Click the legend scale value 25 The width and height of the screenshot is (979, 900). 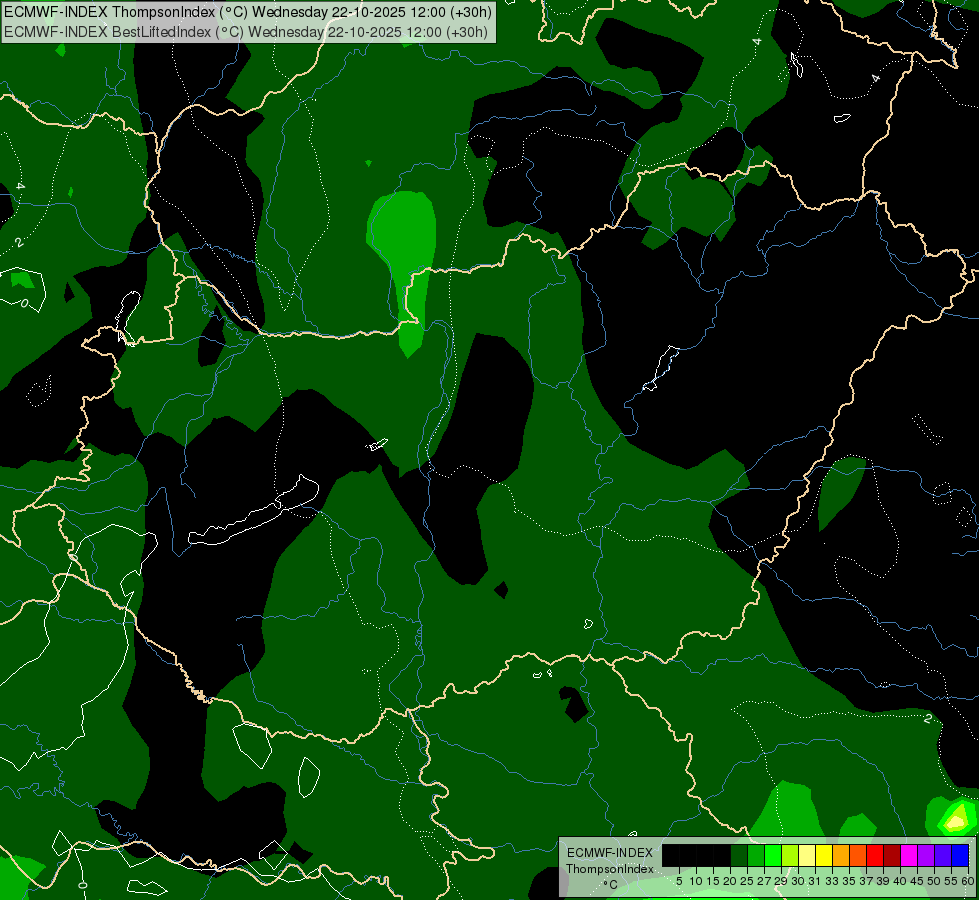coord(747,881)
